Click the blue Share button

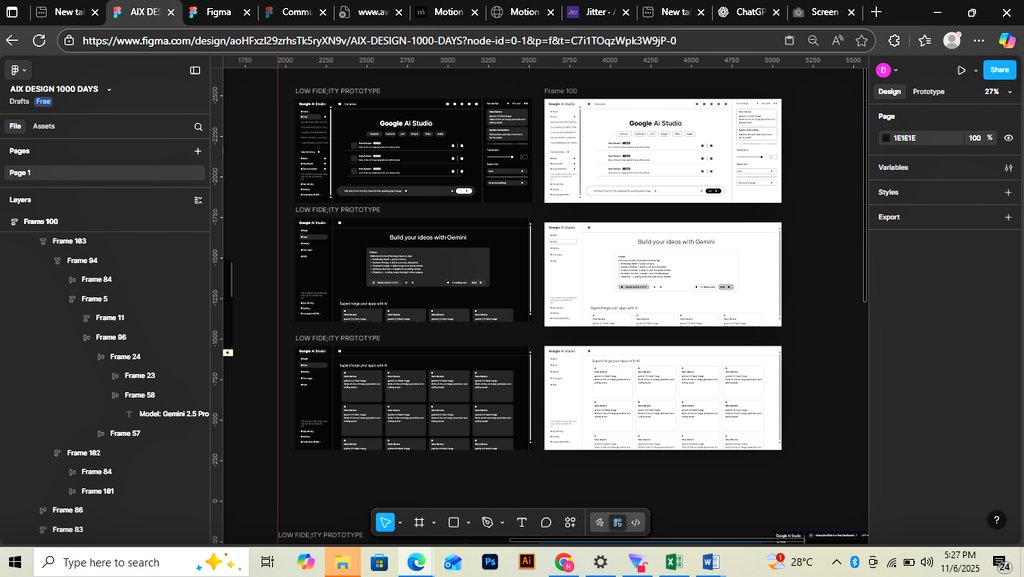point(998,70)
